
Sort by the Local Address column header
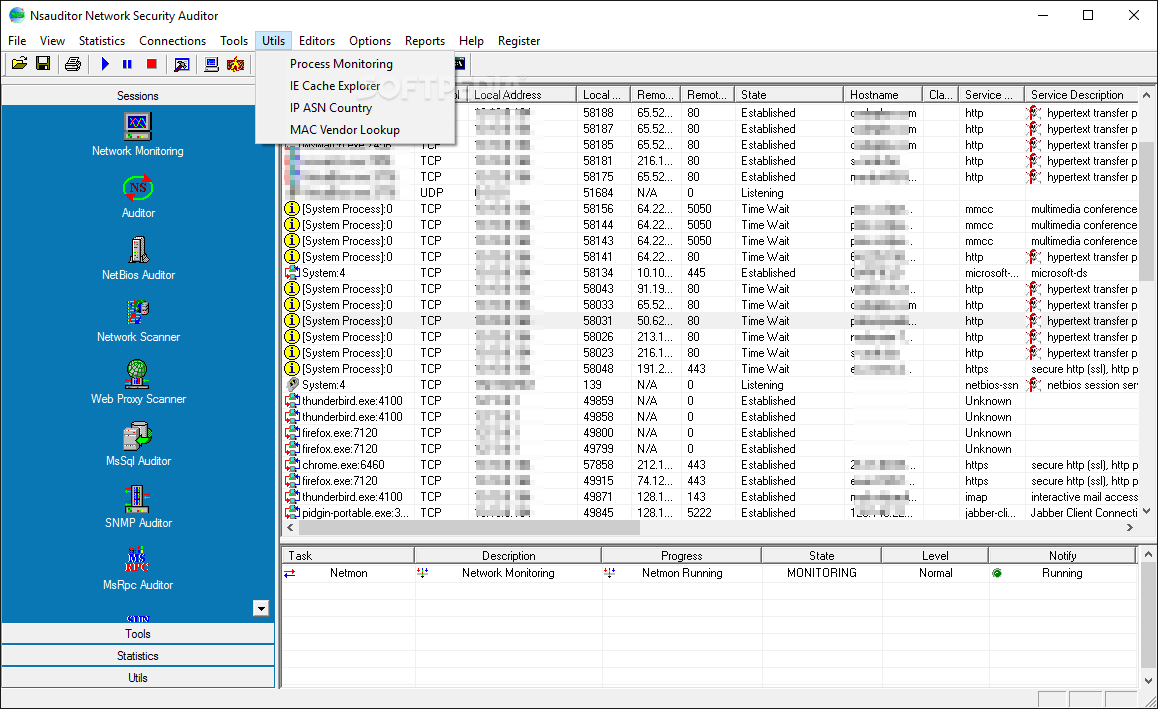521,95
